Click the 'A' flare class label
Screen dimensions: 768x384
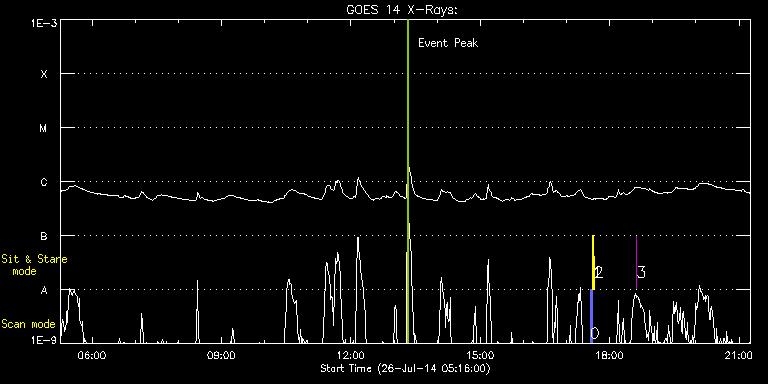(44, 290)
